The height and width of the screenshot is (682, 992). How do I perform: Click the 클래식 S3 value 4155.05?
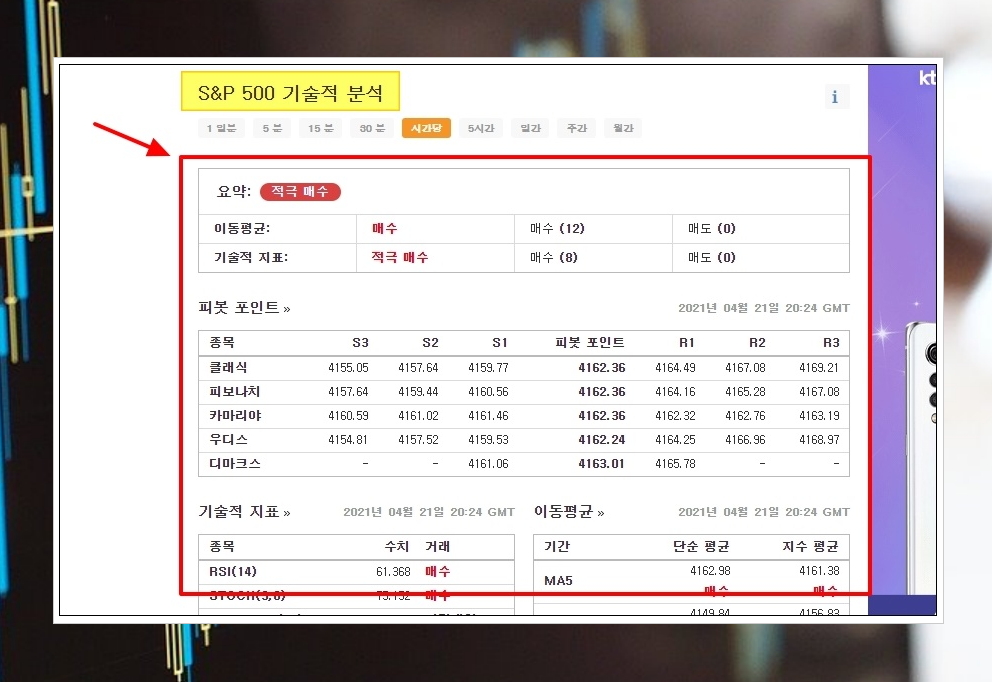(348, 368)
